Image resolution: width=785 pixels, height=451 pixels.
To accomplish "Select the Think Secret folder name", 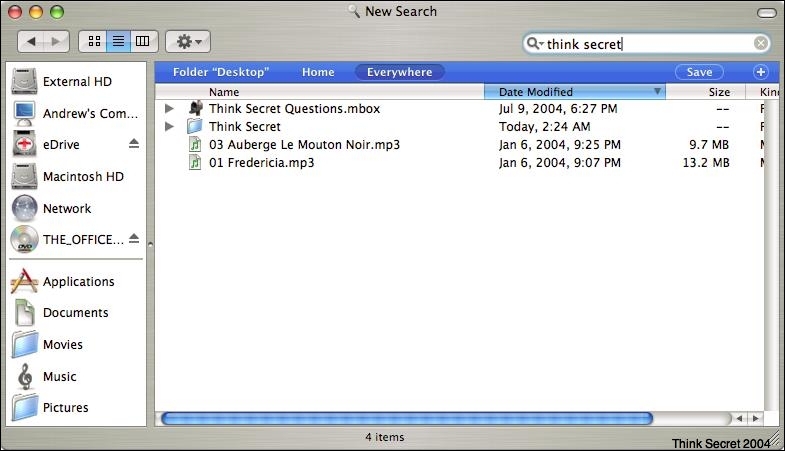I will [245, 127].
